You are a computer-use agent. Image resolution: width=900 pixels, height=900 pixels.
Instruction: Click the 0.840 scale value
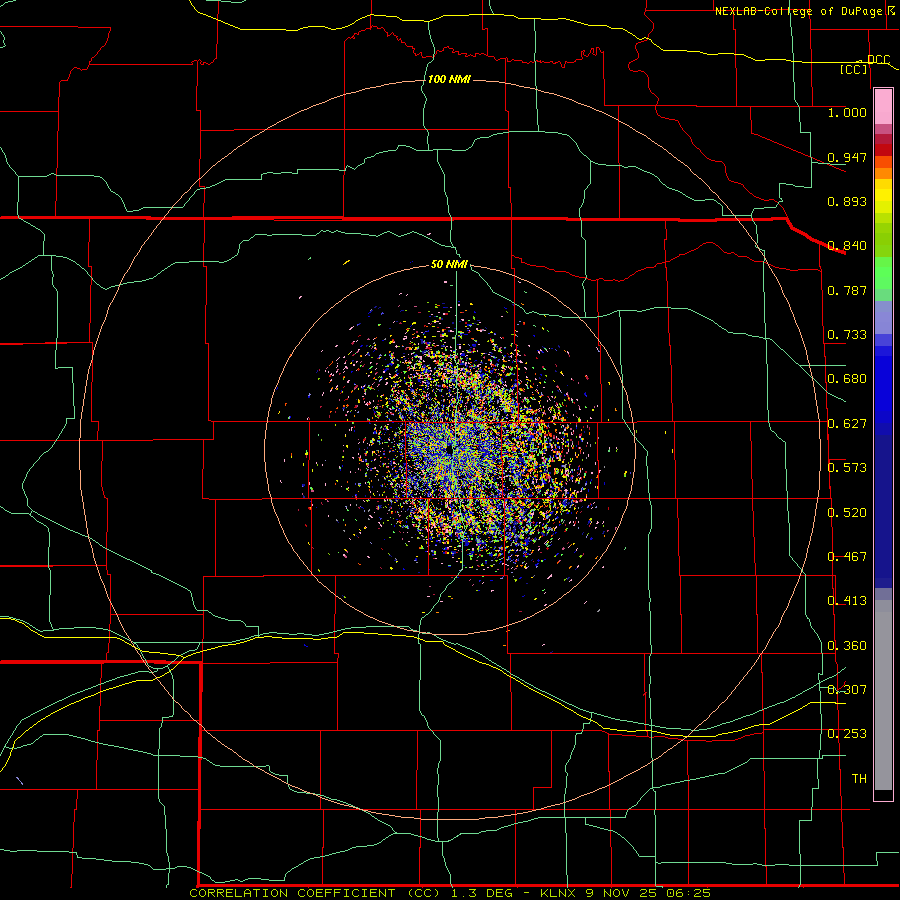(847, 246)
